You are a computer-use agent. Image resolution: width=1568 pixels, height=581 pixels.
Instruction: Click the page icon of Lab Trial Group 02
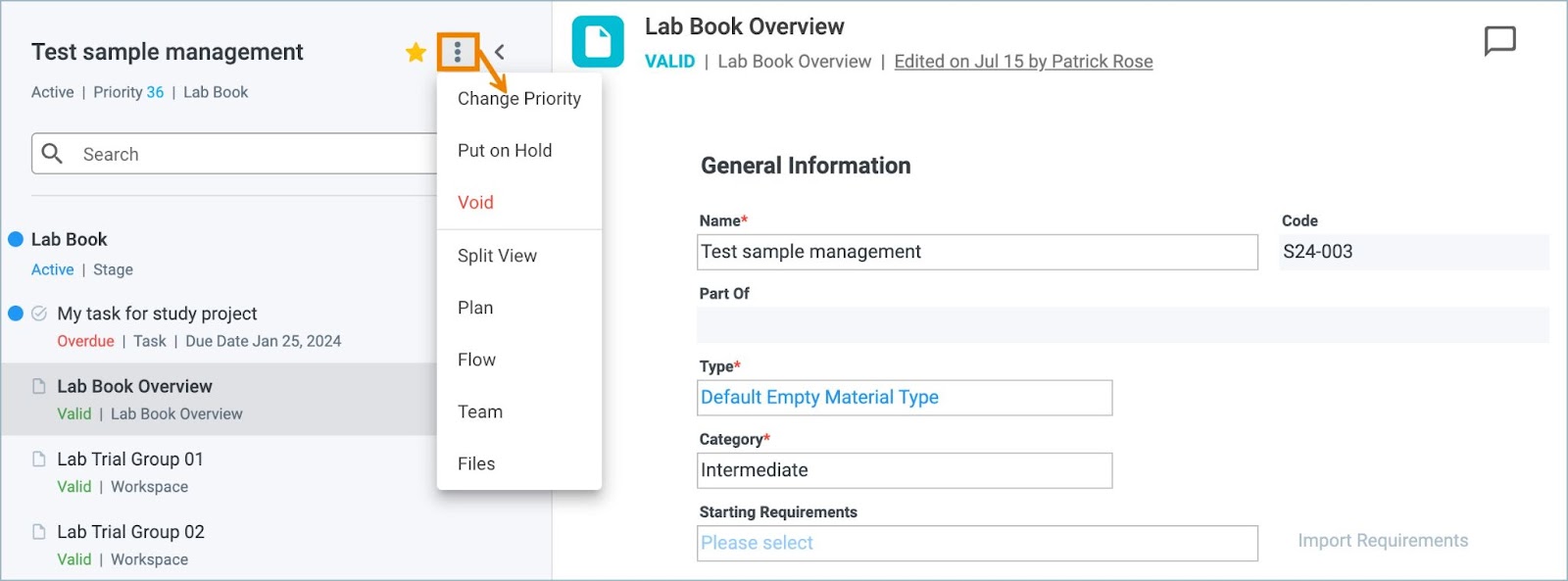pos(39,531)
